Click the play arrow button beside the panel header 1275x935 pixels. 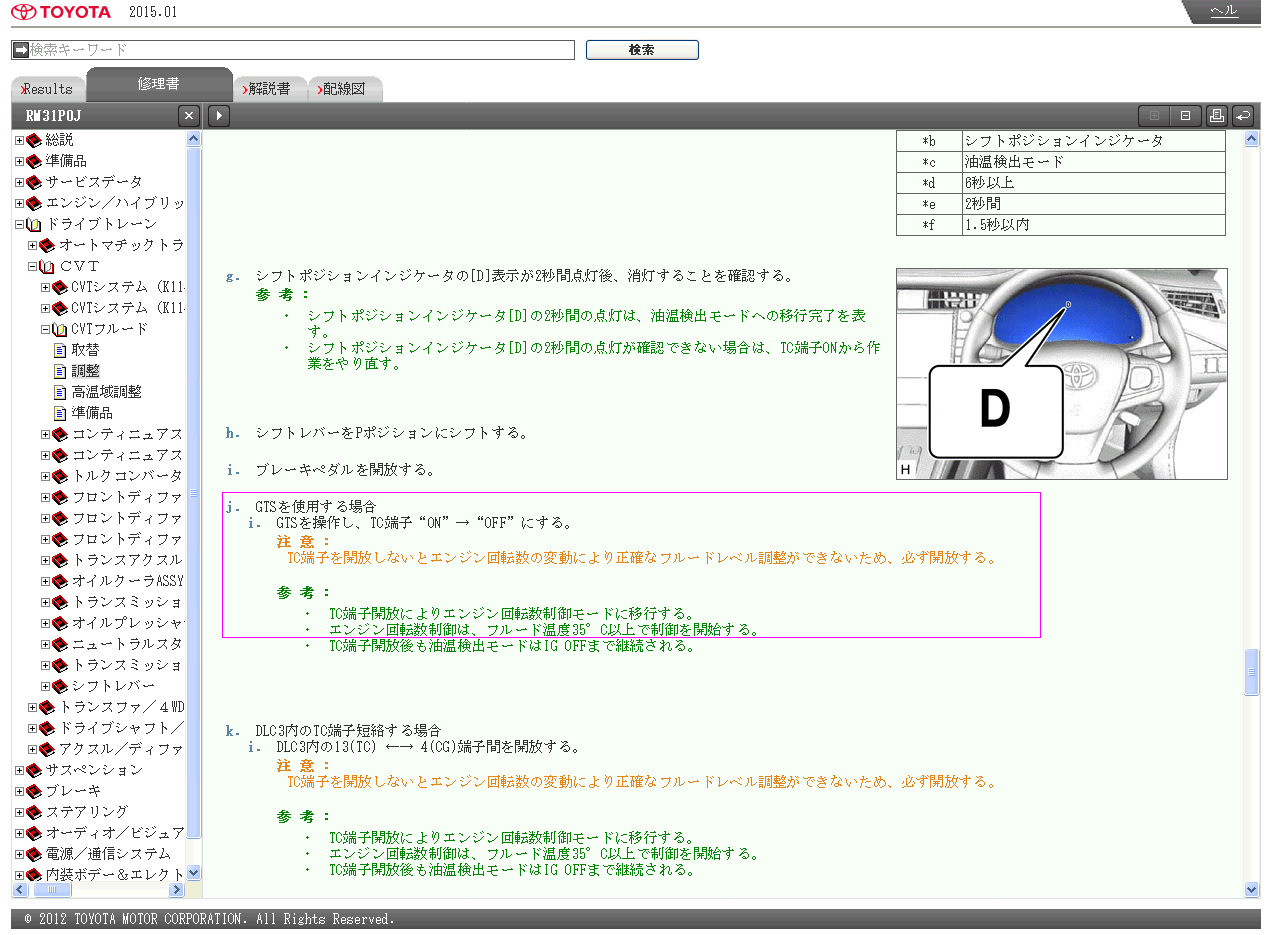218,116
